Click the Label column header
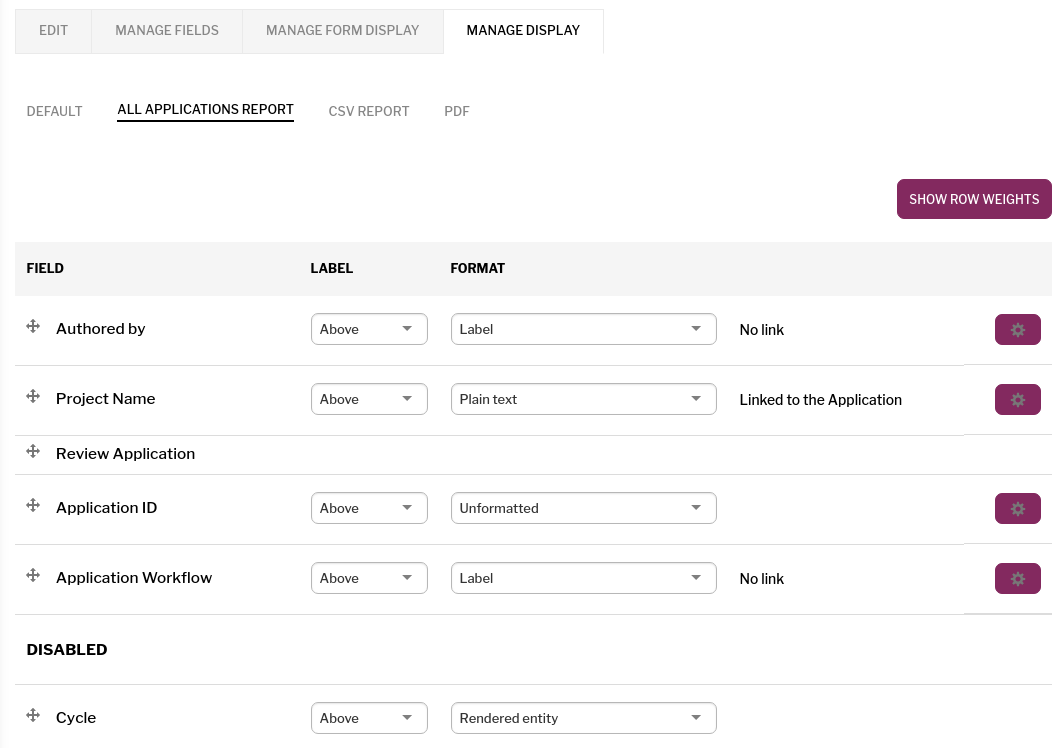Viewport: 1064px width, 748px height. click(331, 268)
